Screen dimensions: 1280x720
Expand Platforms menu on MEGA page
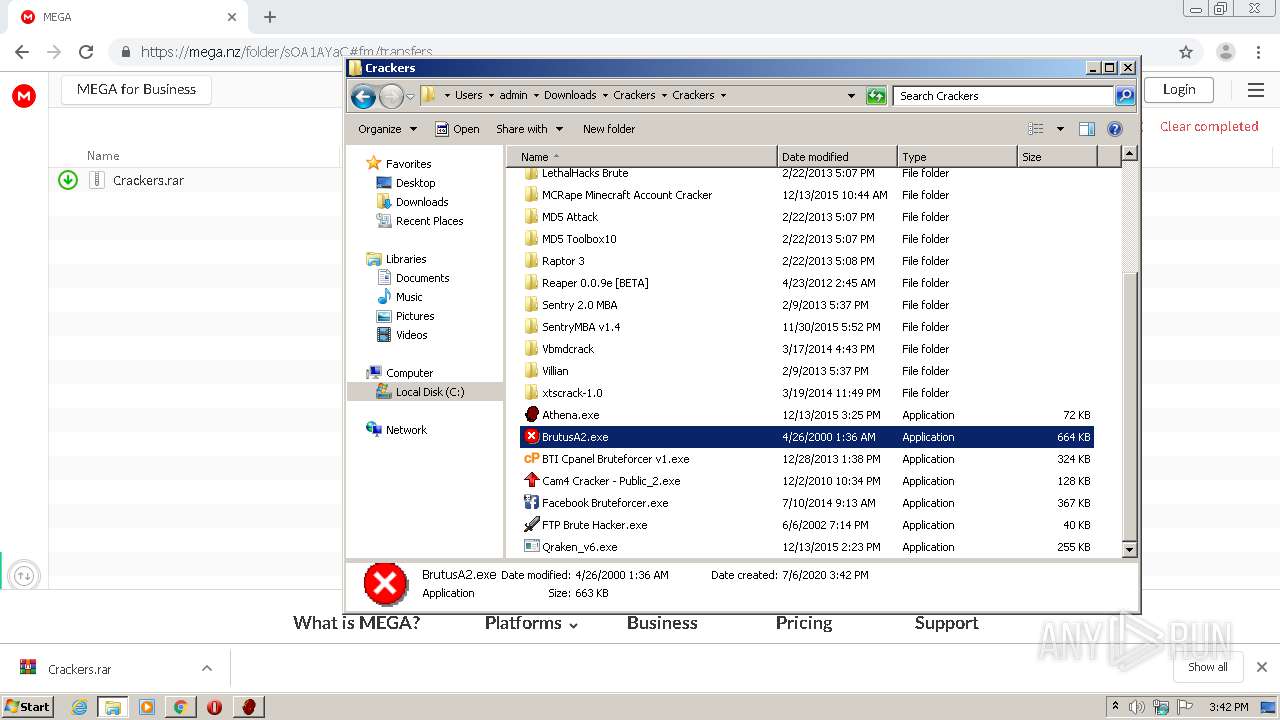531,623
